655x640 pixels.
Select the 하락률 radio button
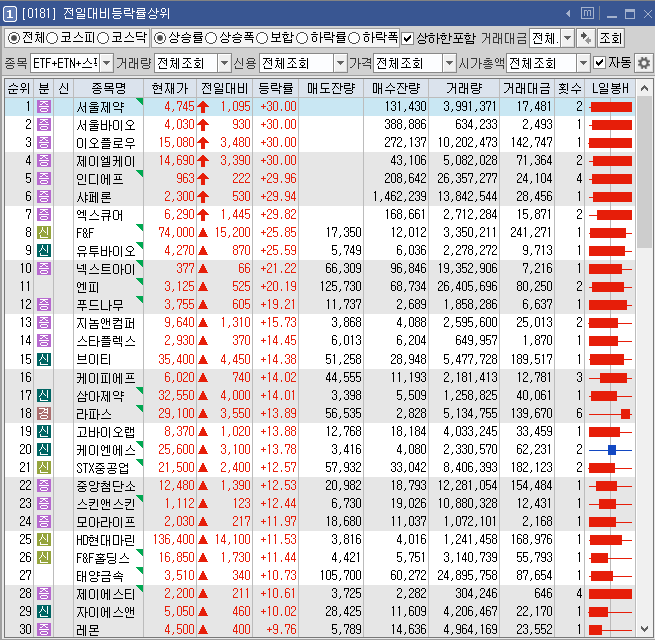point(302,38)
